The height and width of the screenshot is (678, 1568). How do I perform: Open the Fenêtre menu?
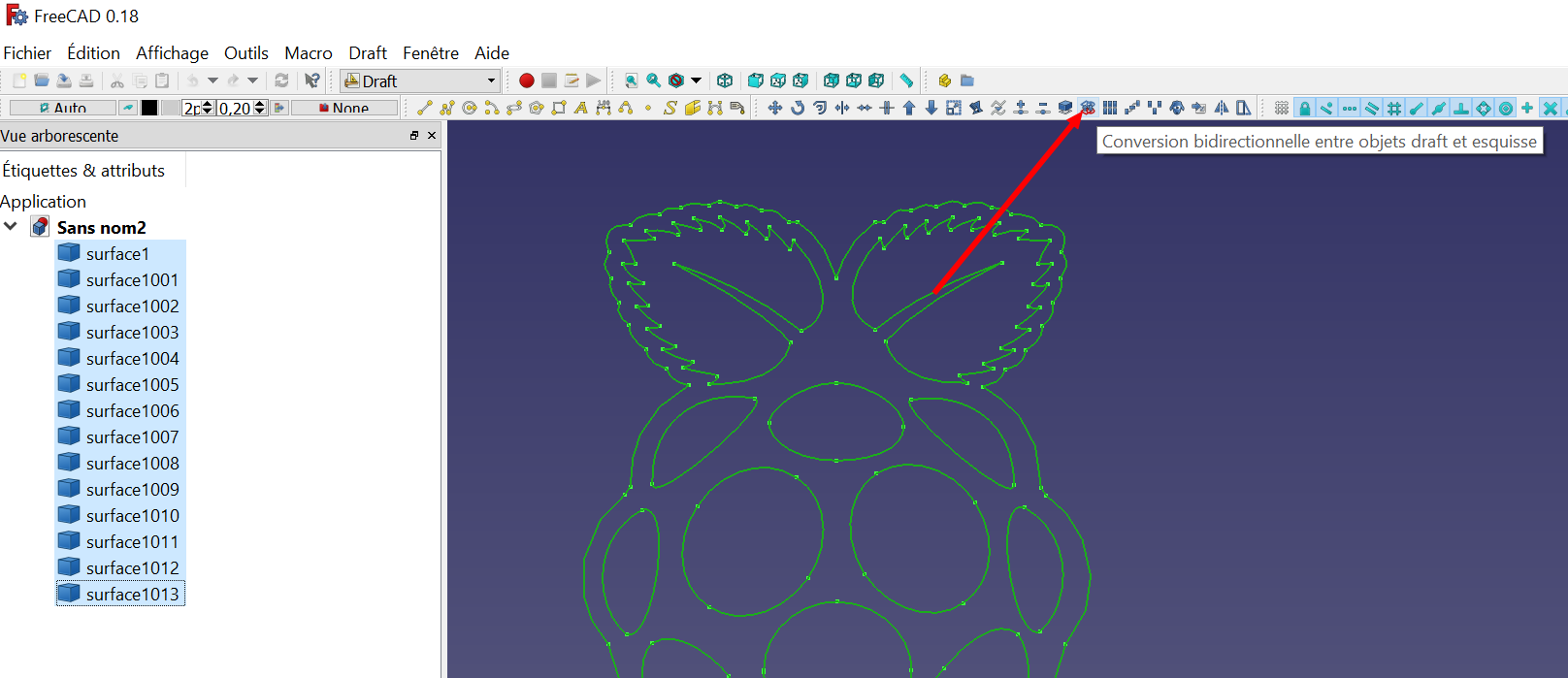[x=431, y=53]
